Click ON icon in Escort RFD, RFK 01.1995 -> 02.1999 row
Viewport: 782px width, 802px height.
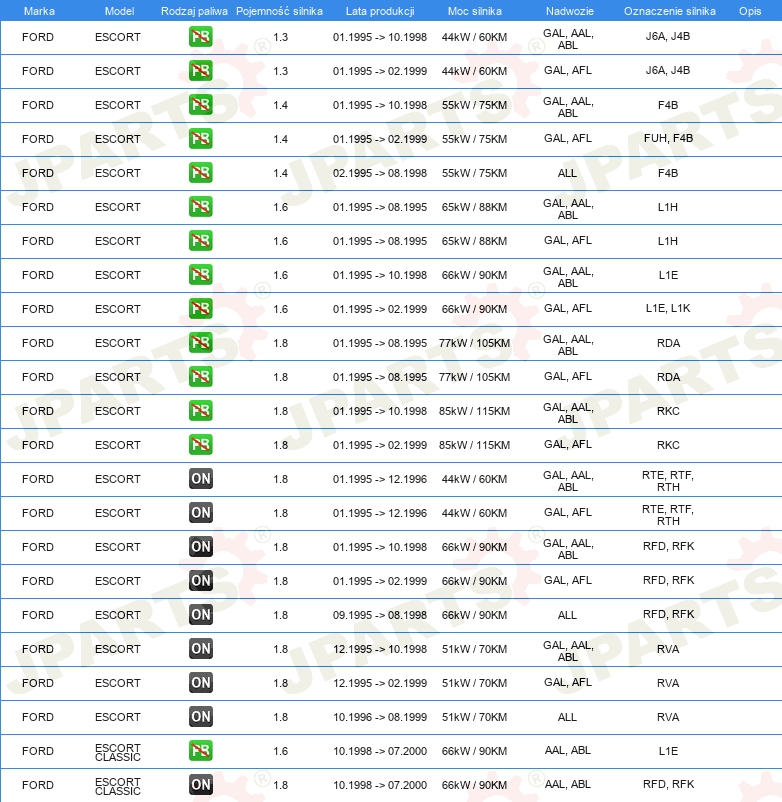[200, 581]
